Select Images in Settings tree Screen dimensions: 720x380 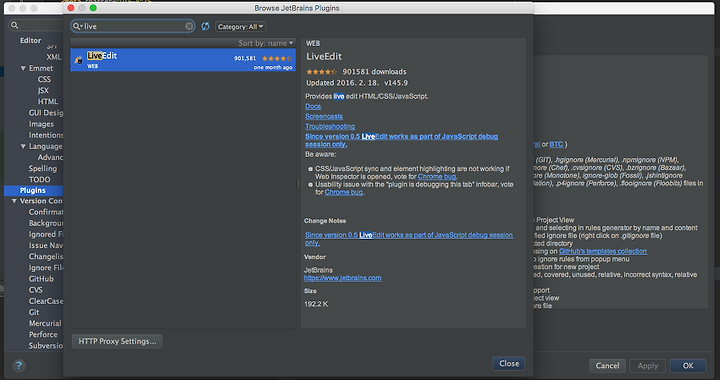[41, 124]
